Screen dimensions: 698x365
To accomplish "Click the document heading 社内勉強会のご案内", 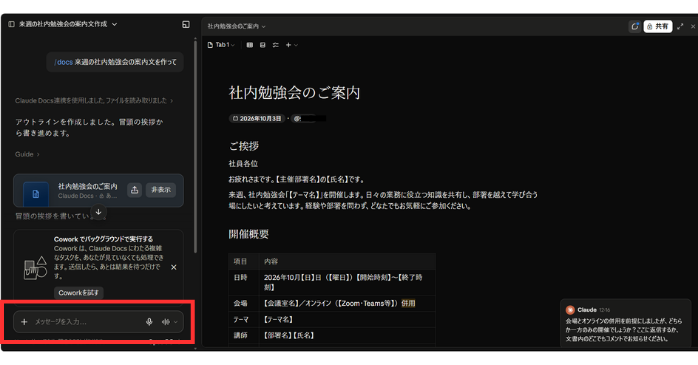I will tap(294, 93).
